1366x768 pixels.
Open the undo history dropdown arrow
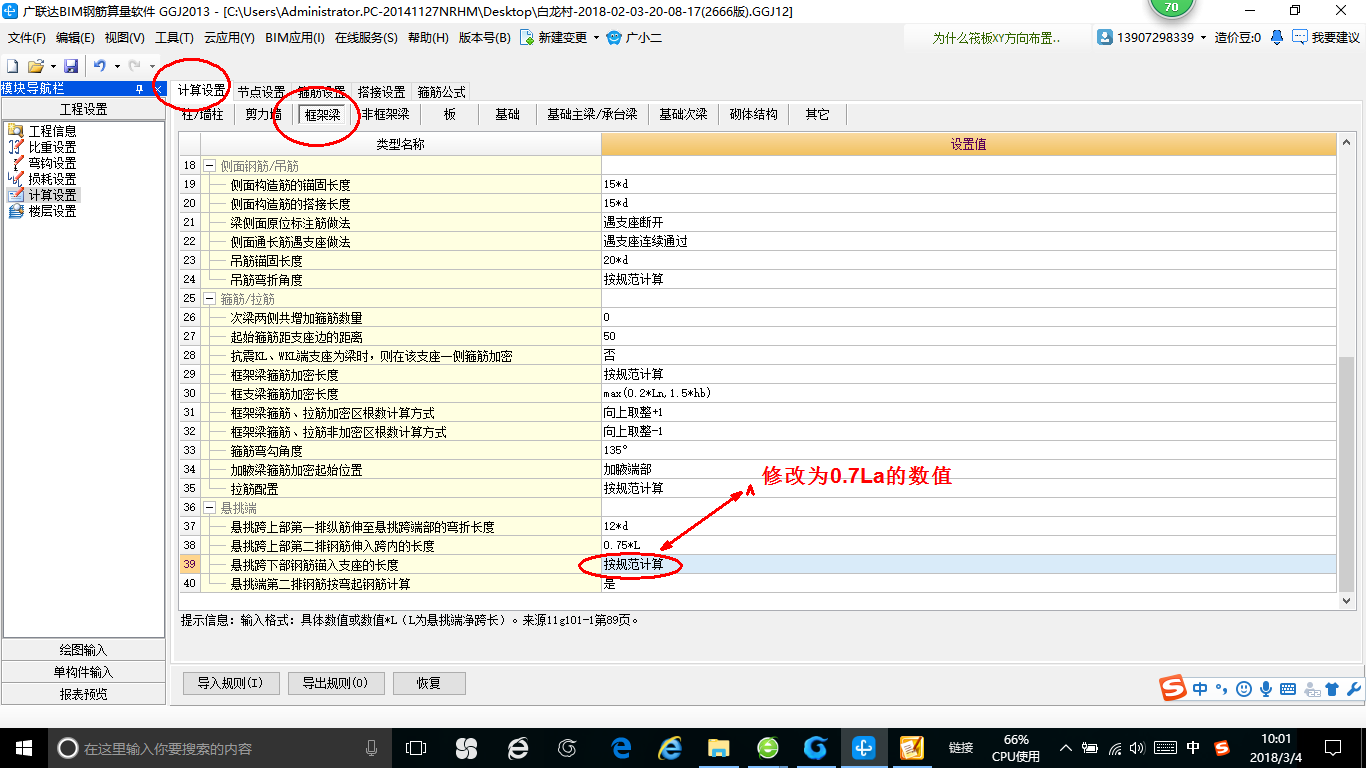117,66
